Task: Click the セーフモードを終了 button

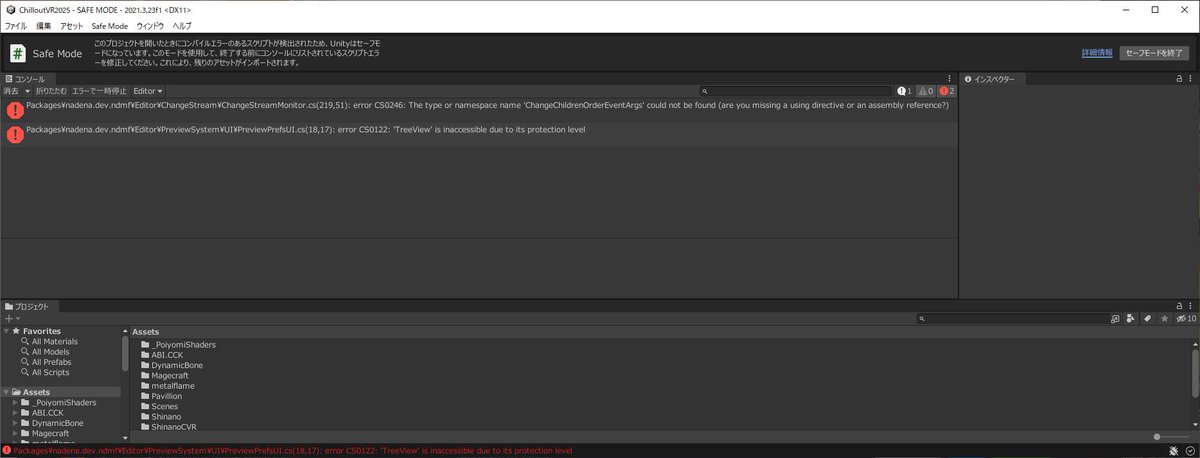Action: coord(1155,53)
